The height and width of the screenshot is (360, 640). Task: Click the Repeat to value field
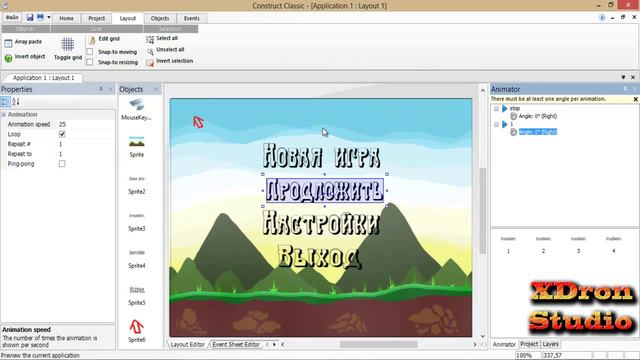(86, 154)
